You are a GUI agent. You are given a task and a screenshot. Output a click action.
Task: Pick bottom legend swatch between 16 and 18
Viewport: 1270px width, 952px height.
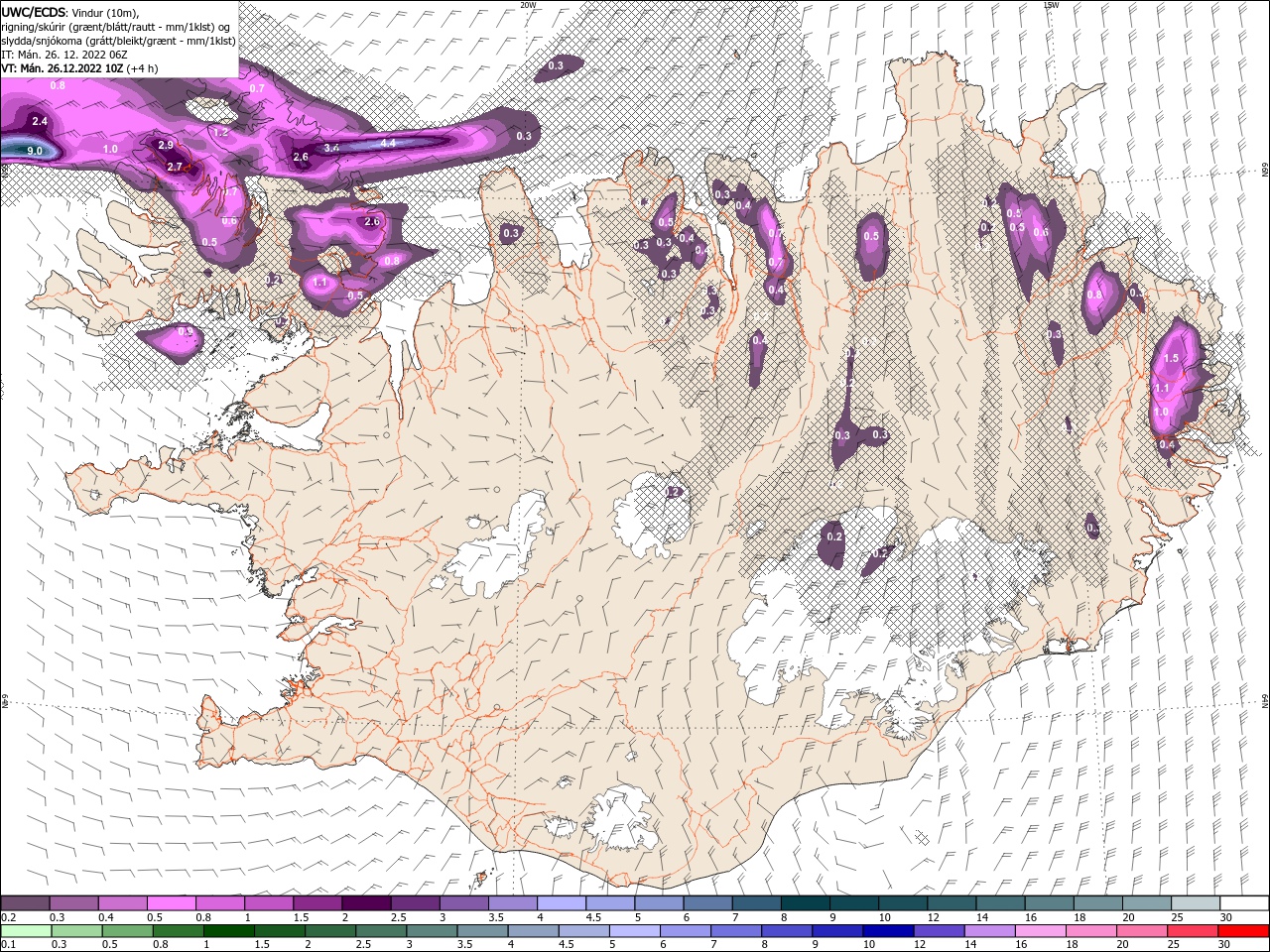pos(1040,931)
